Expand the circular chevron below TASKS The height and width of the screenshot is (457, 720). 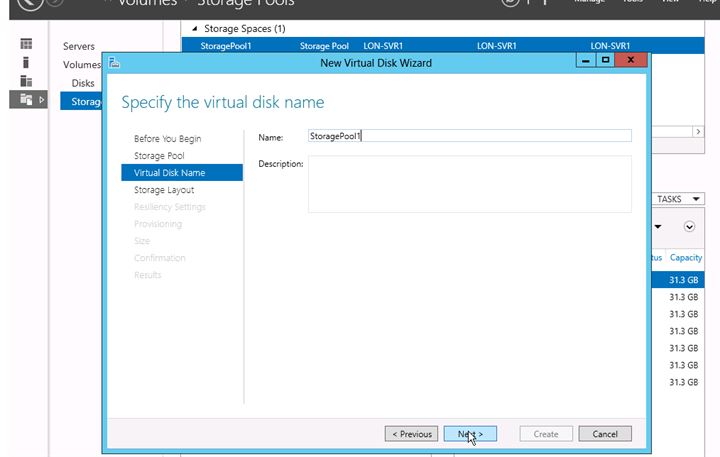coord(689,226)
